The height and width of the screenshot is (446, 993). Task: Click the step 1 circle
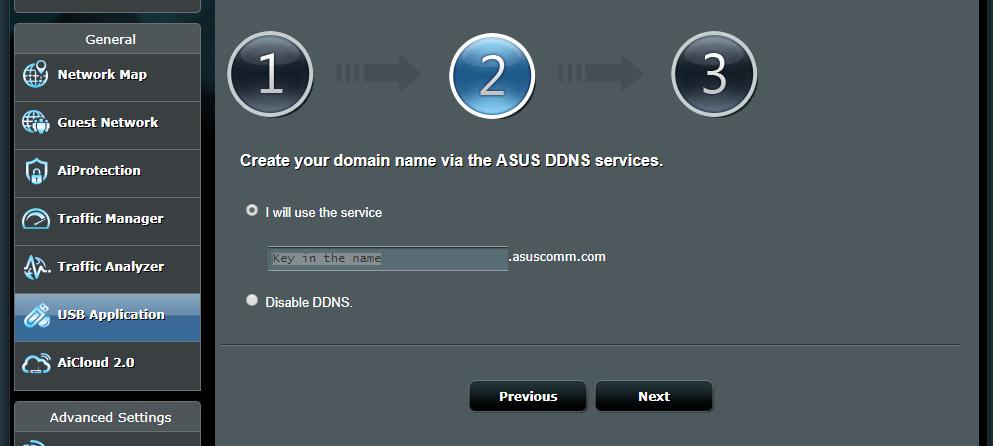coord(270,74)
